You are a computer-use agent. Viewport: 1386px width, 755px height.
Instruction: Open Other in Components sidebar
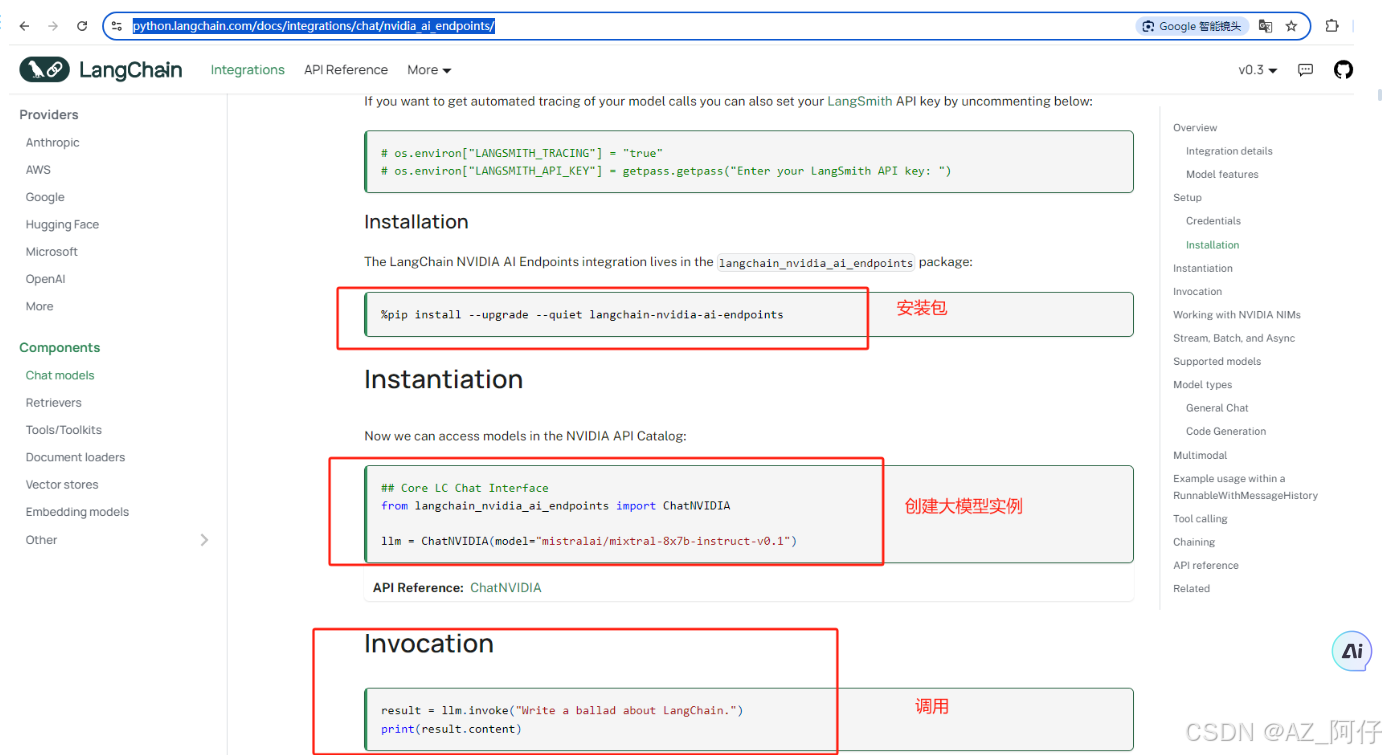click(x=42, y=540)
